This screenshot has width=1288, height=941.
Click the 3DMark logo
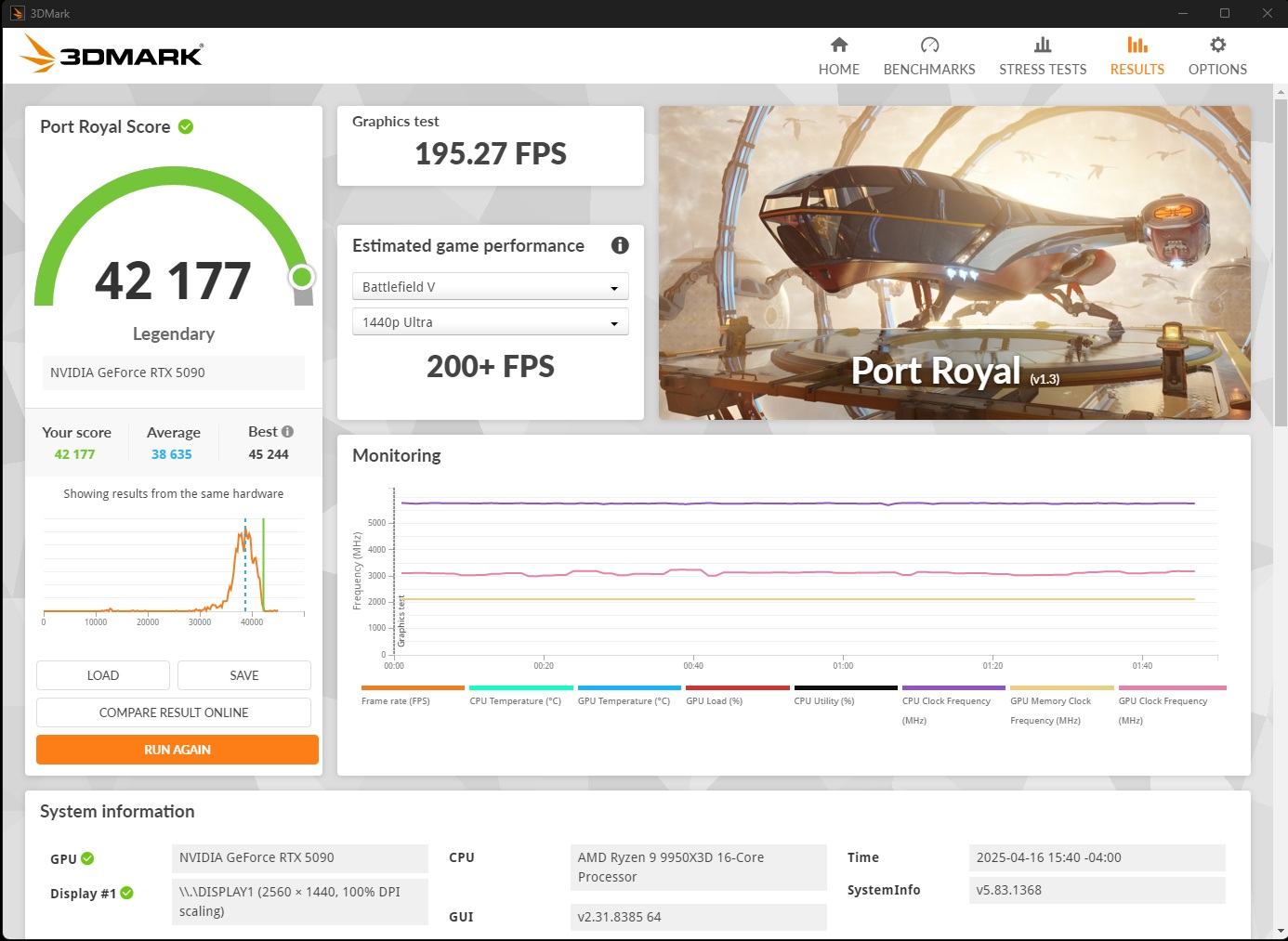pos(112,54)
